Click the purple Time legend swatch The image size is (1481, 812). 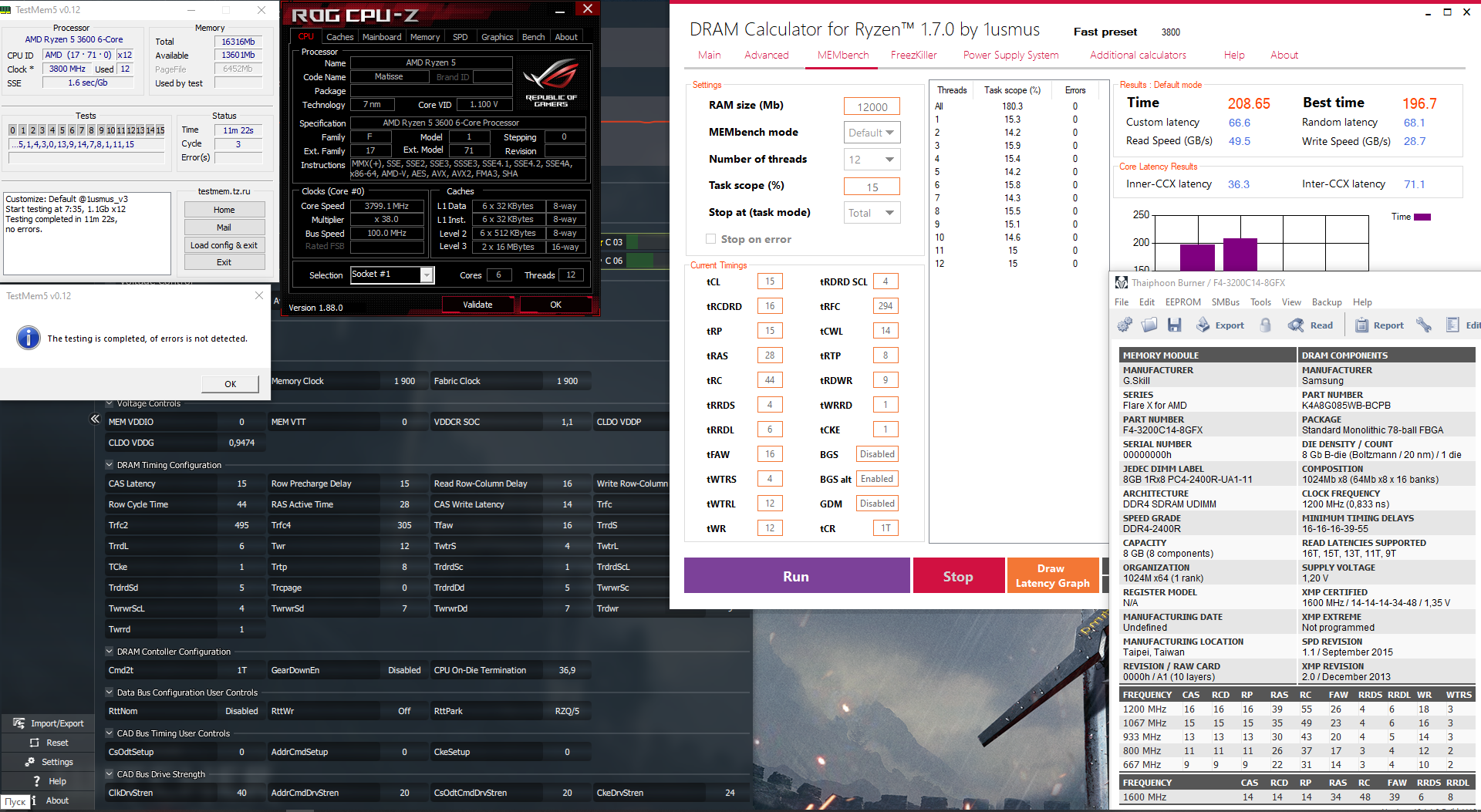tap(1422, 217)
